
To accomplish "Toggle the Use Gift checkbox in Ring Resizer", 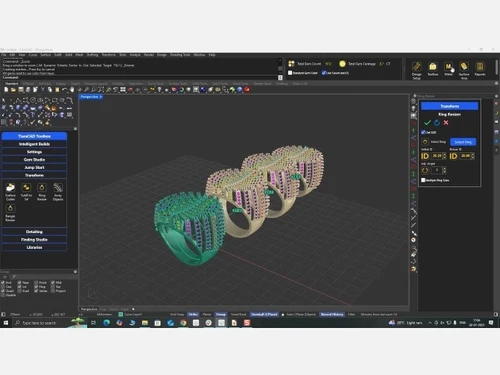I will click(423, 132).
